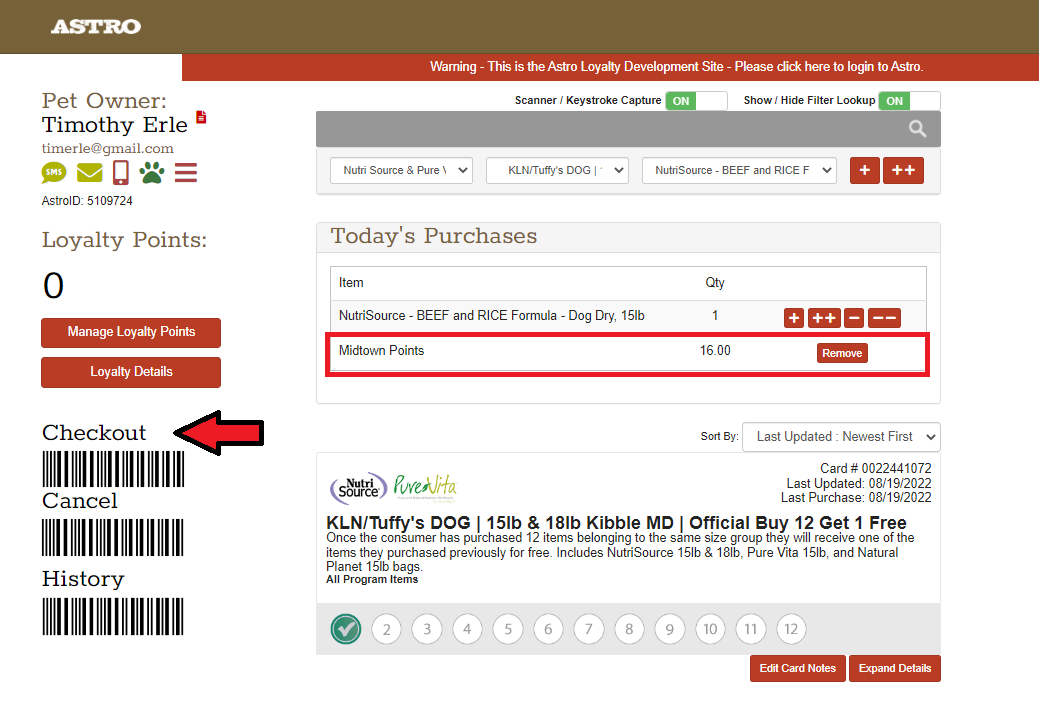Image resolution: width=1039 pixels, height=717 pixels.
Task: Click the Card # 0022441072 text
Action: coord(875,469)
